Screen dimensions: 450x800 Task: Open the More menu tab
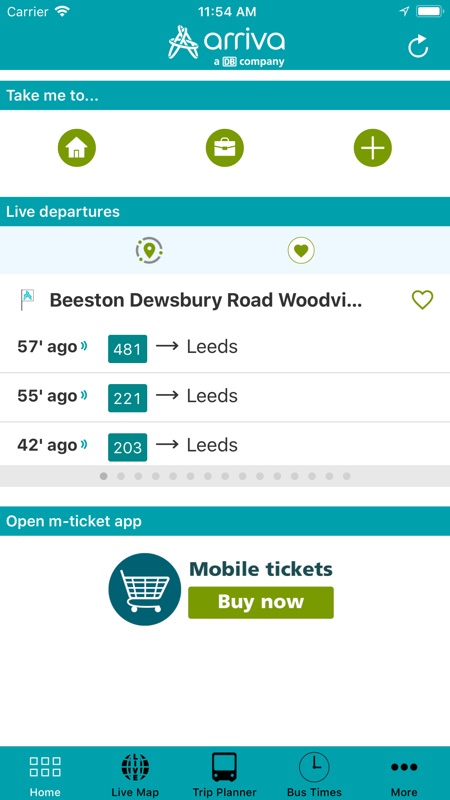click(x=404, y=774)
